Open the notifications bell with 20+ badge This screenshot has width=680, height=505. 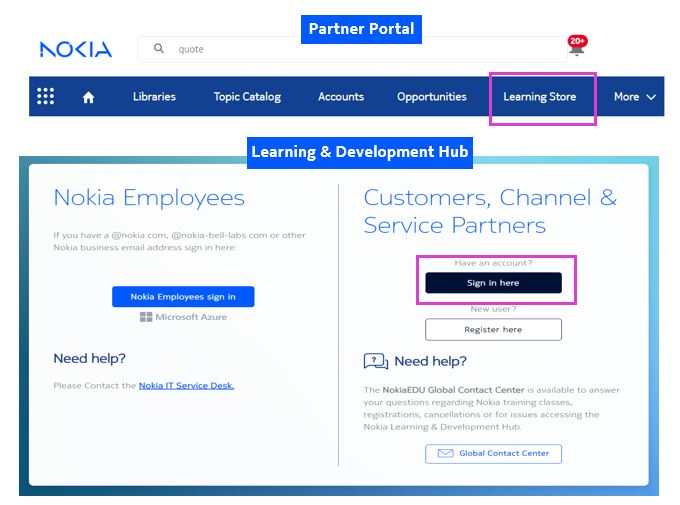click(x=576, y=47)
